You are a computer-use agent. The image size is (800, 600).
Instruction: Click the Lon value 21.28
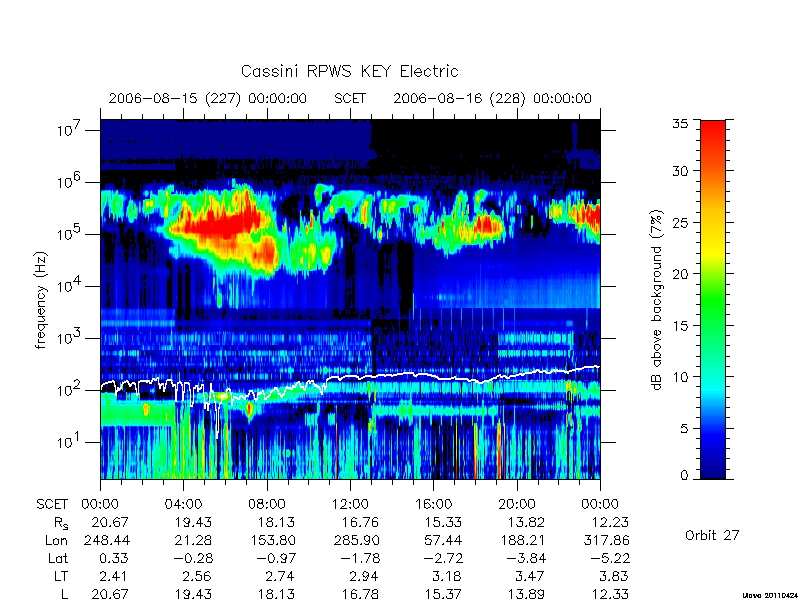coord(193,540)
